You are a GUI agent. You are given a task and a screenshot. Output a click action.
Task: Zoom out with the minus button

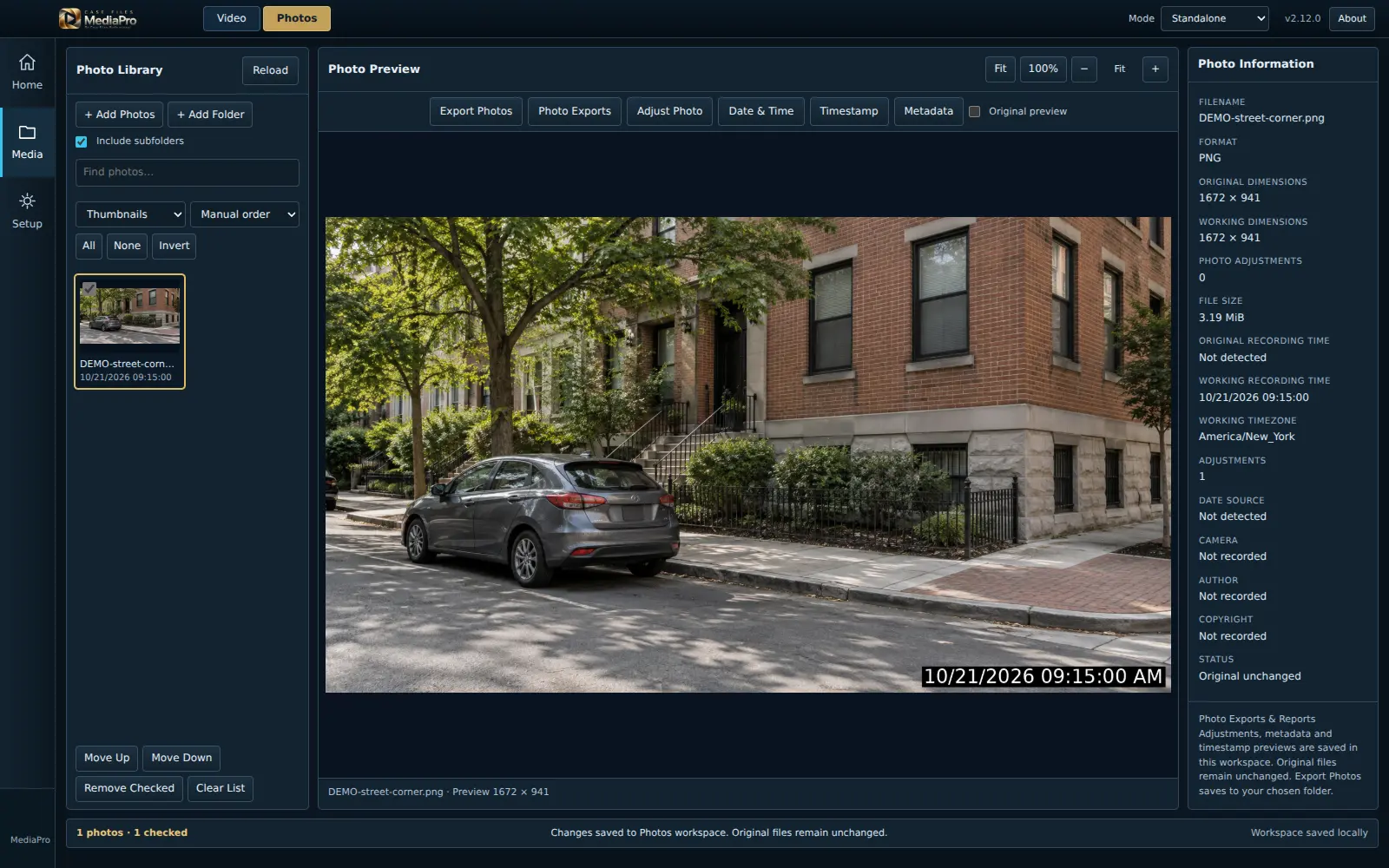(x=1083, y=69)
